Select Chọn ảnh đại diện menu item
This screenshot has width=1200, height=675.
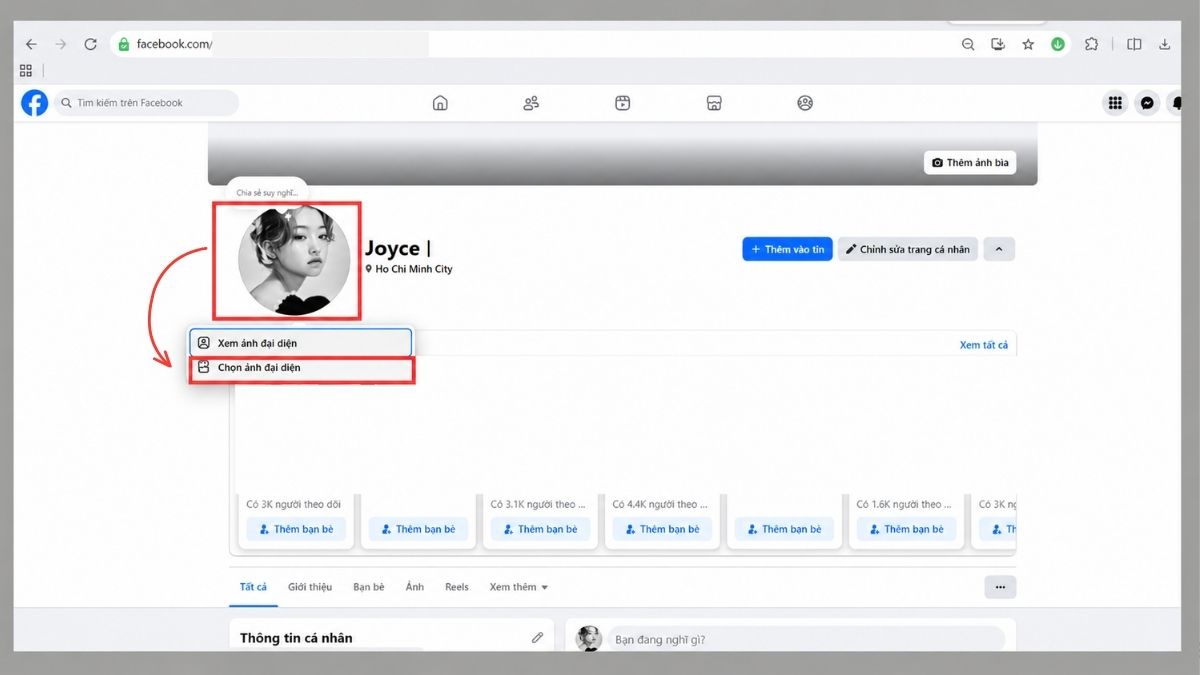(x=300, y=368)
